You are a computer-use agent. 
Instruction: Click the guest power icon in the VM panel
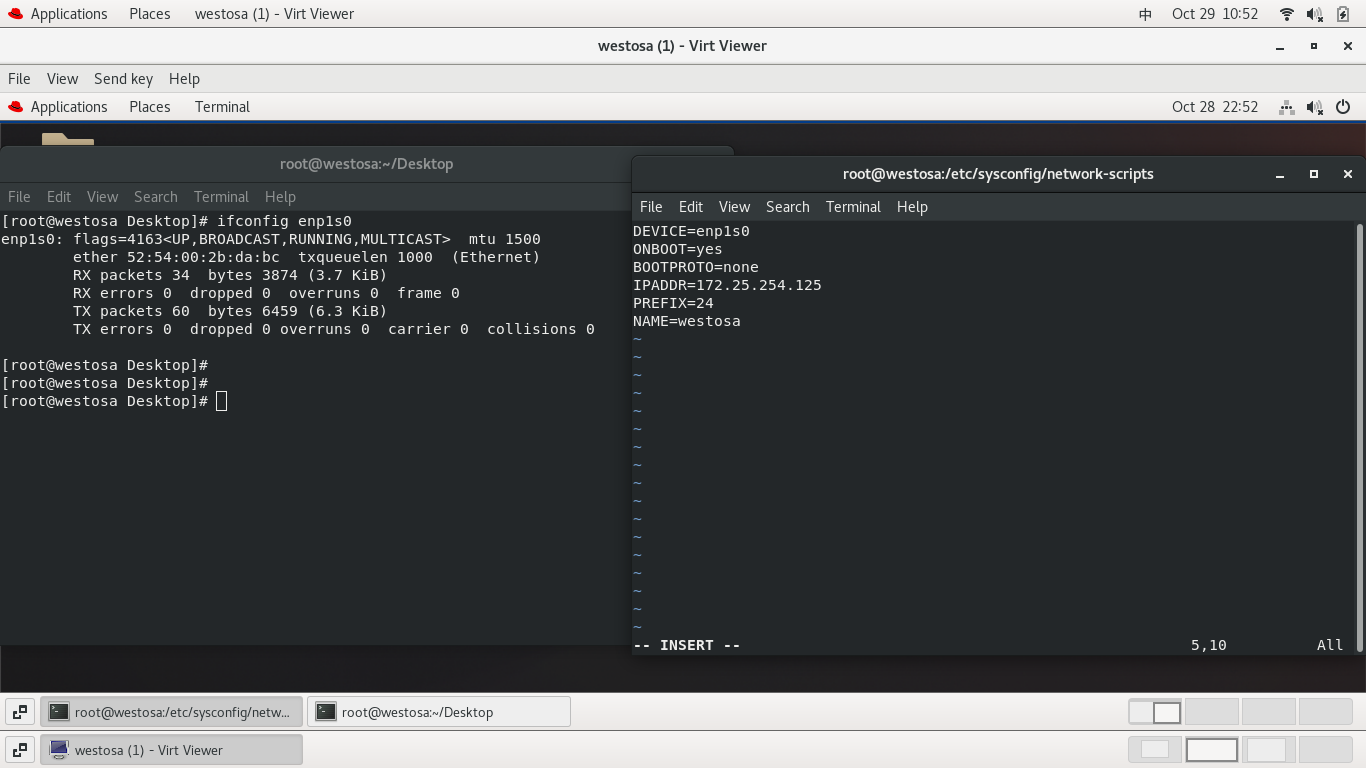tap(1344, 107)
